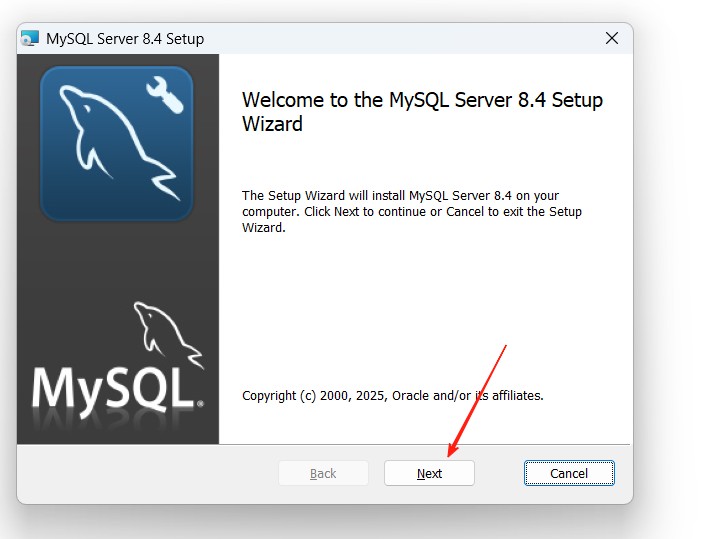
Task: Click the 'The Setup Wizard will install' paragraph
Action: 412,212
